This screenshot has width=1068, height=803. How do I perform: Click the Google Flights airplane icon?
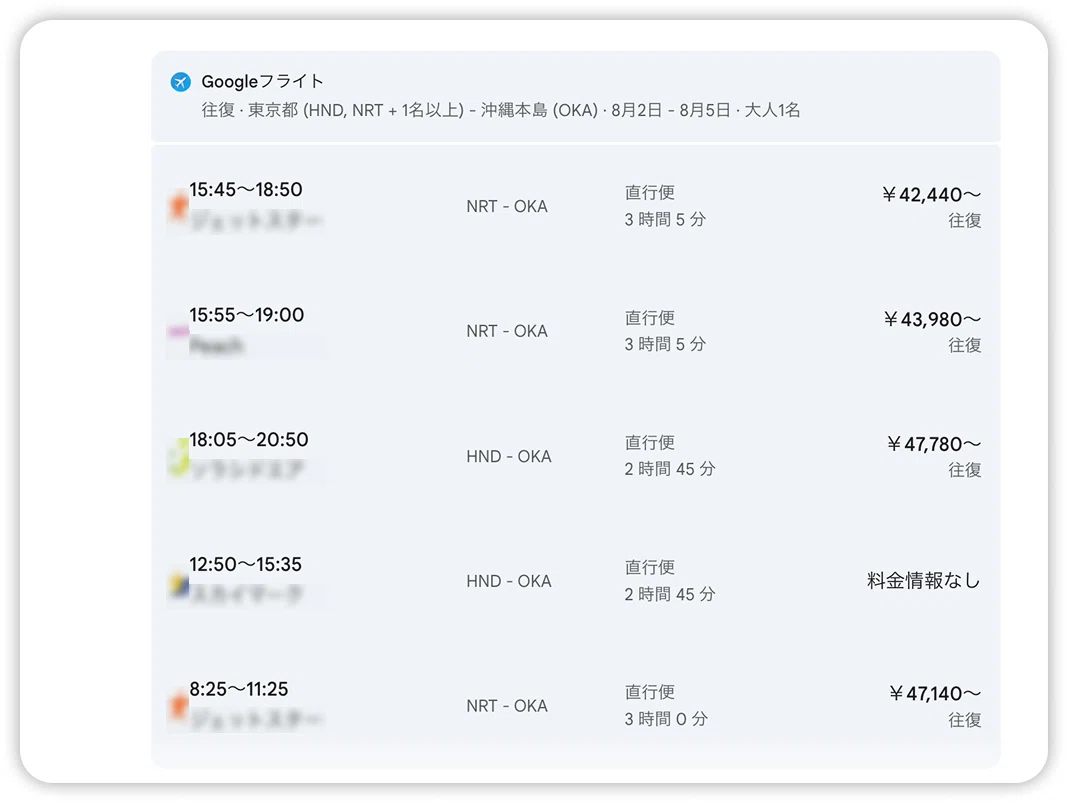tap(180, 82)
